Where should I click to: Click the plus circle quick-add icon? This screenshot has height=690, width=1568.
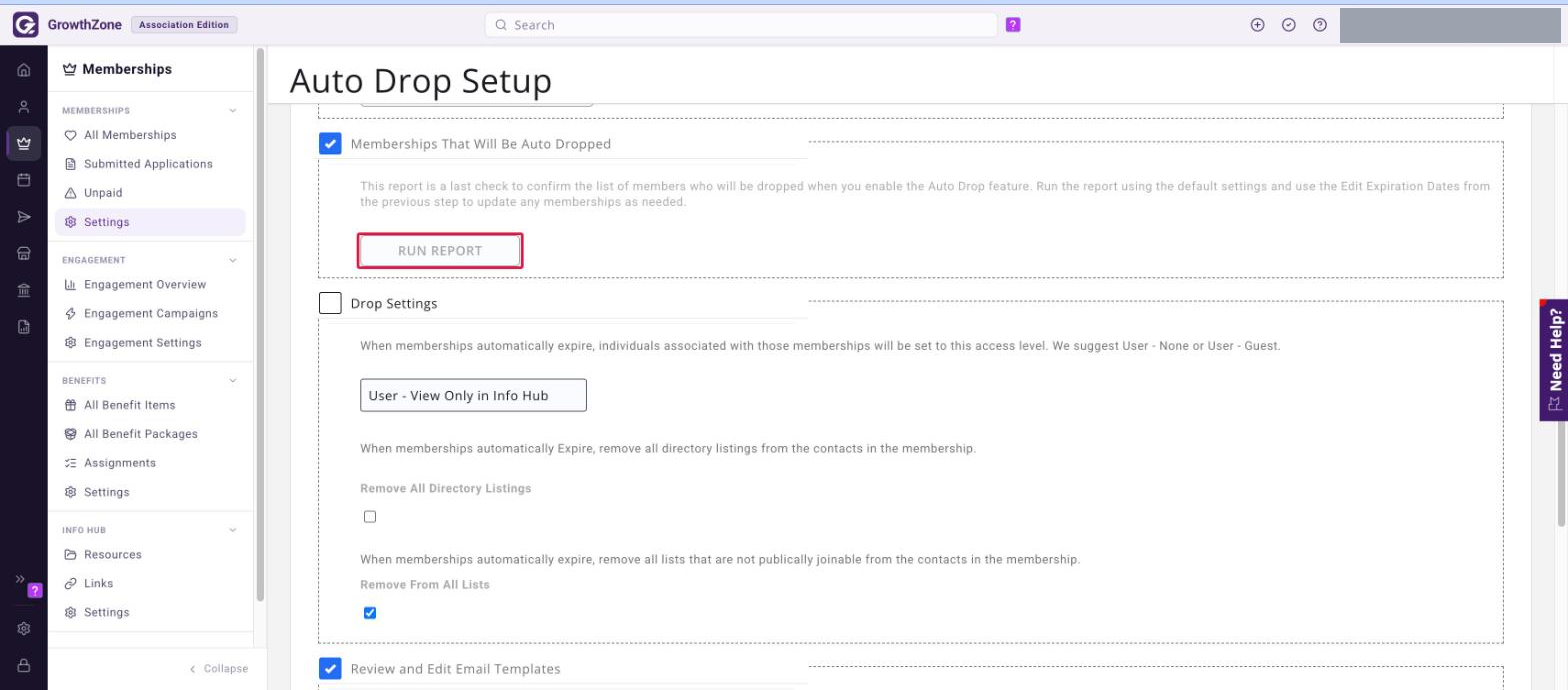tap(1258, 25)
